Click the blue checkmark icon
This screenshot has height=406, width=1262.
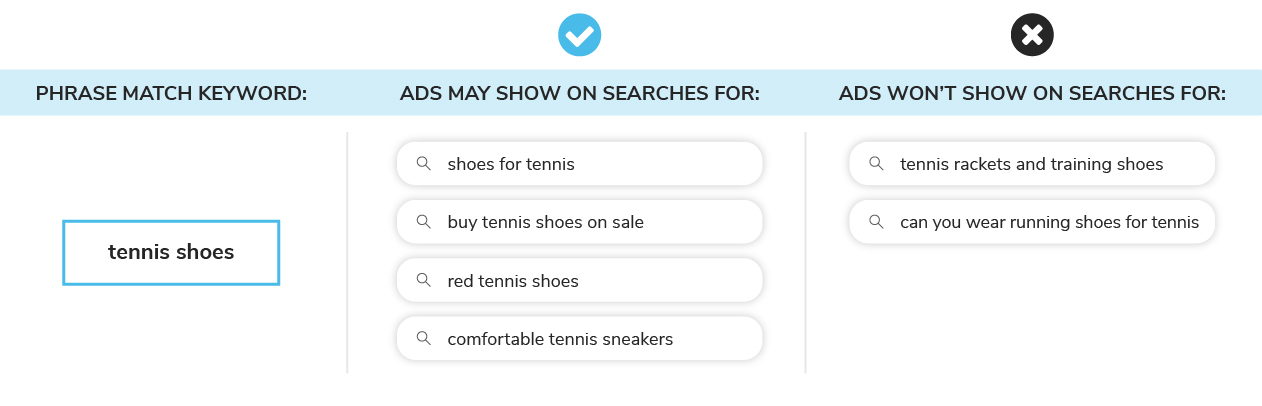pos(579,36)
